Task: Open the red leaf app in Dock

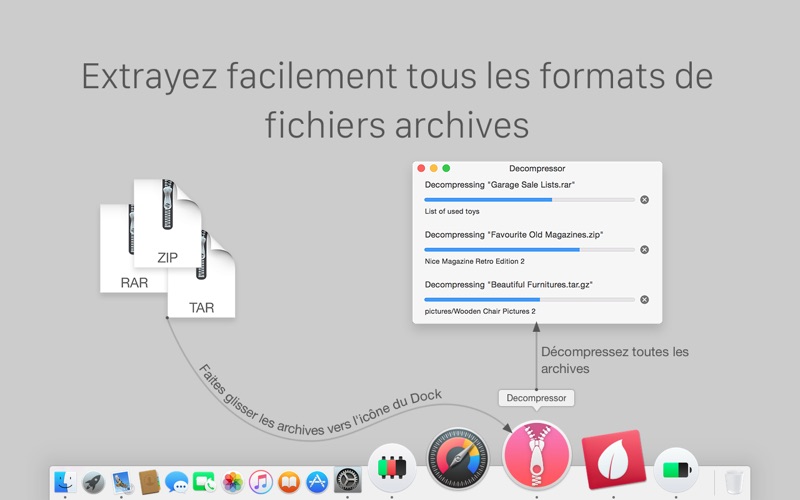Action: point(614,459)
